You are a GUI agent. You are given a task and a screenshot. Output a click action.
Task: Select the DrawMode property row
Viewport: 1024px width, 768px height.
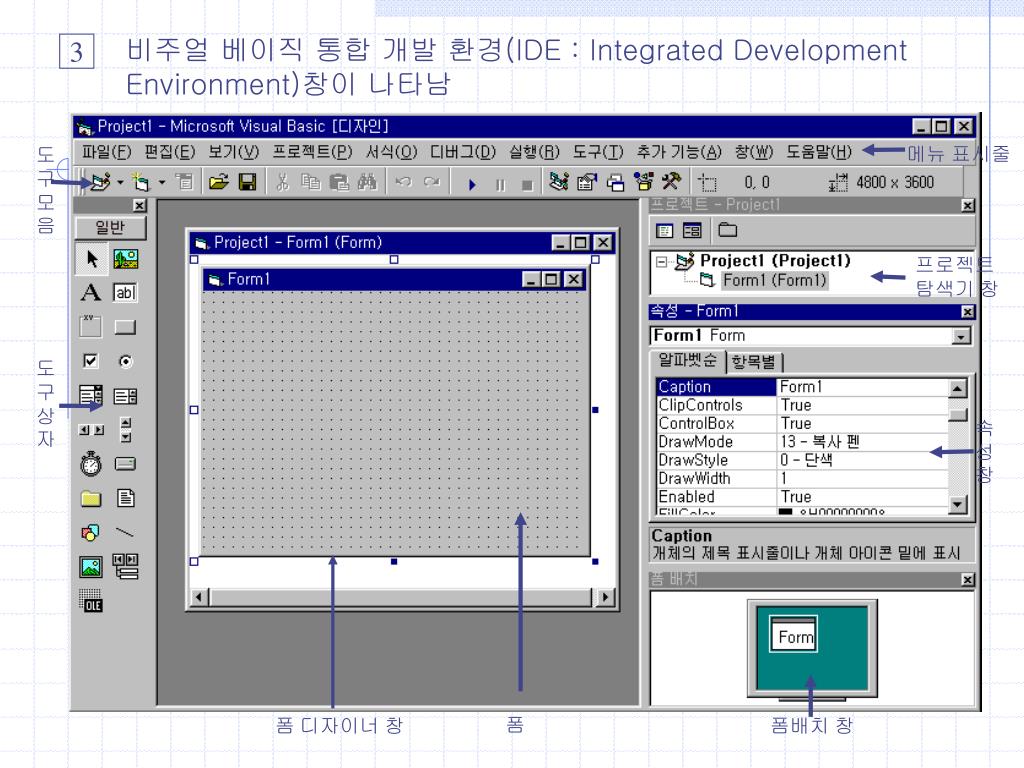802,441
